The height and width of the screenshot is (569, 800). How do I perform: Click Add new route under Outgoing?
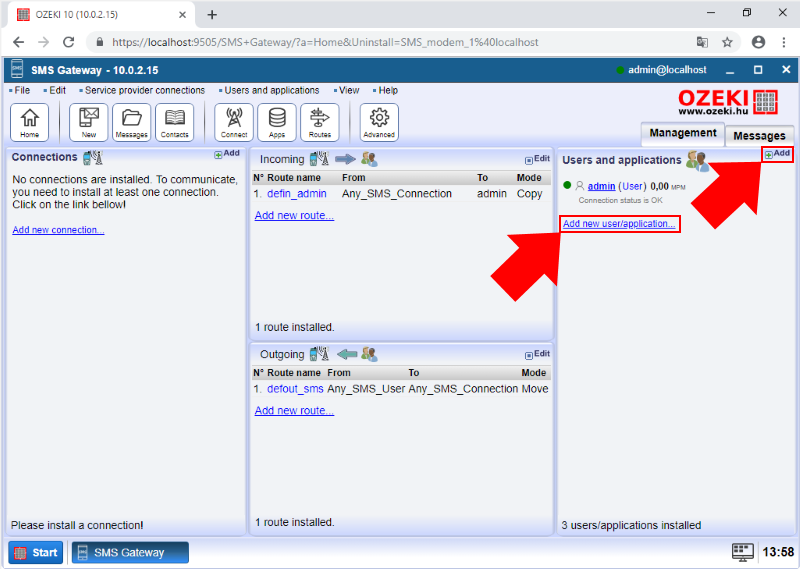point(294,410)
